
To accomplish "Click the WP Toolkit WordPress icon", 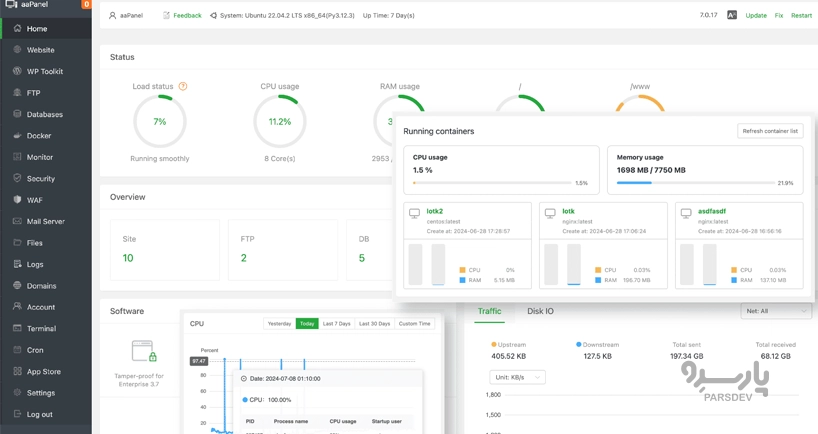I will (17, 71).
